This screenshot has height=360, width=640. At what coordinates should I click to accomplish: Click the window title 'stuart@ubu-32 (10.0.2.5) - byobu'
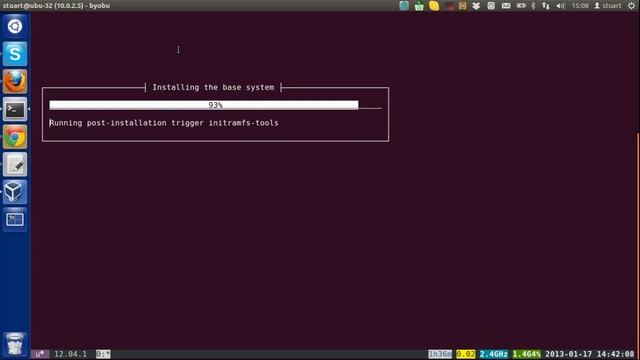pyautogui.click(x=56, y=6)
